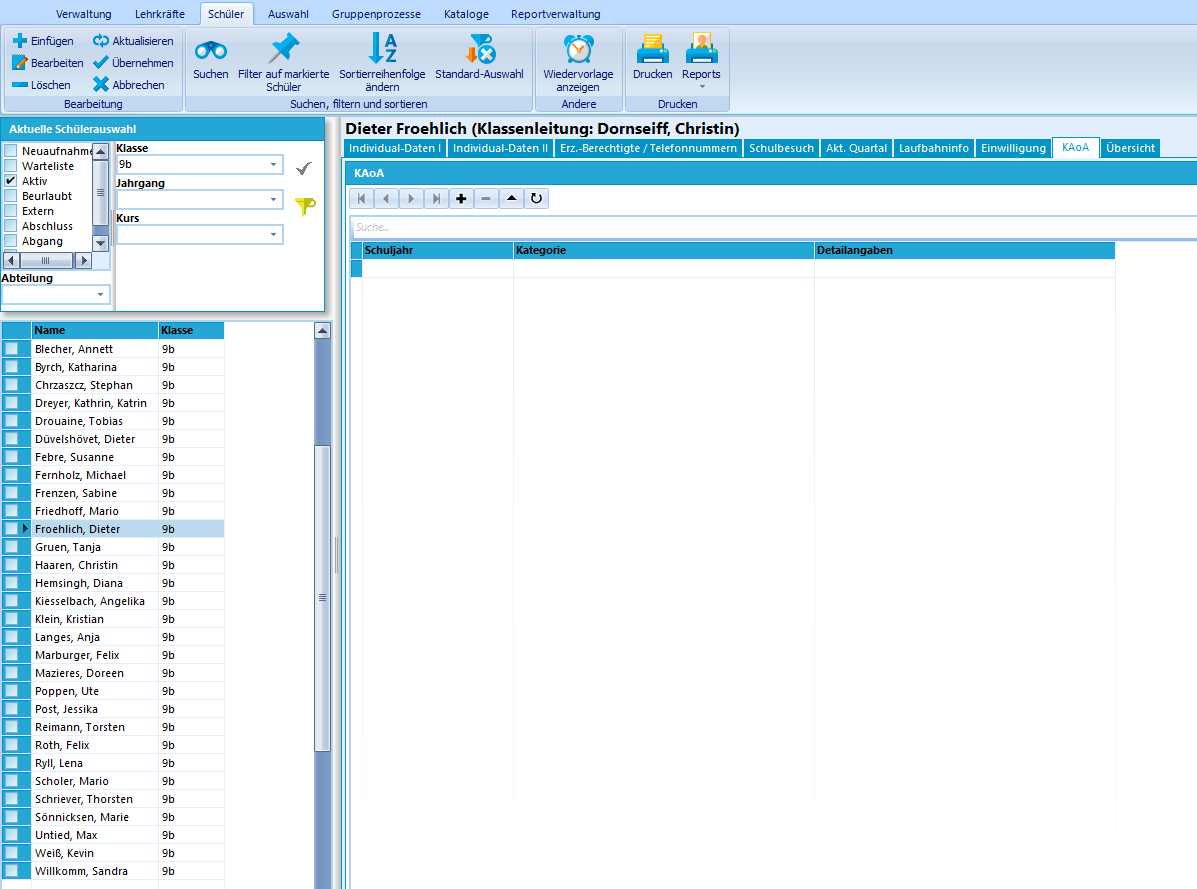Add new KAoA entry with plus
The image size is (1197, 889).
[461, 198]
